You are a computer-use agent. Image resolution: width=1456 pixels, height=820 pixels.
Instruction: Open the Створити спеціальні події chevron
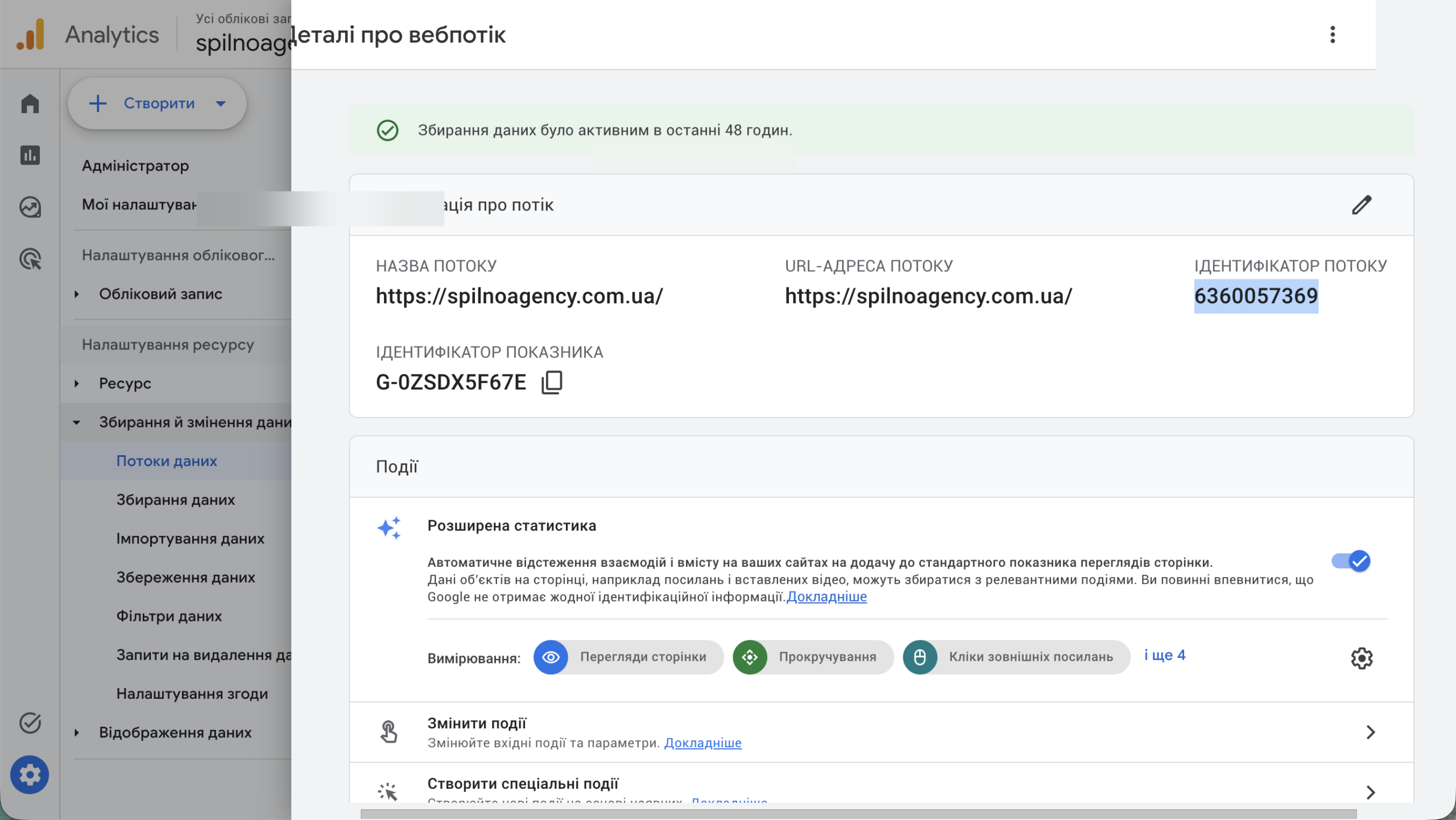coord(1371,792)
